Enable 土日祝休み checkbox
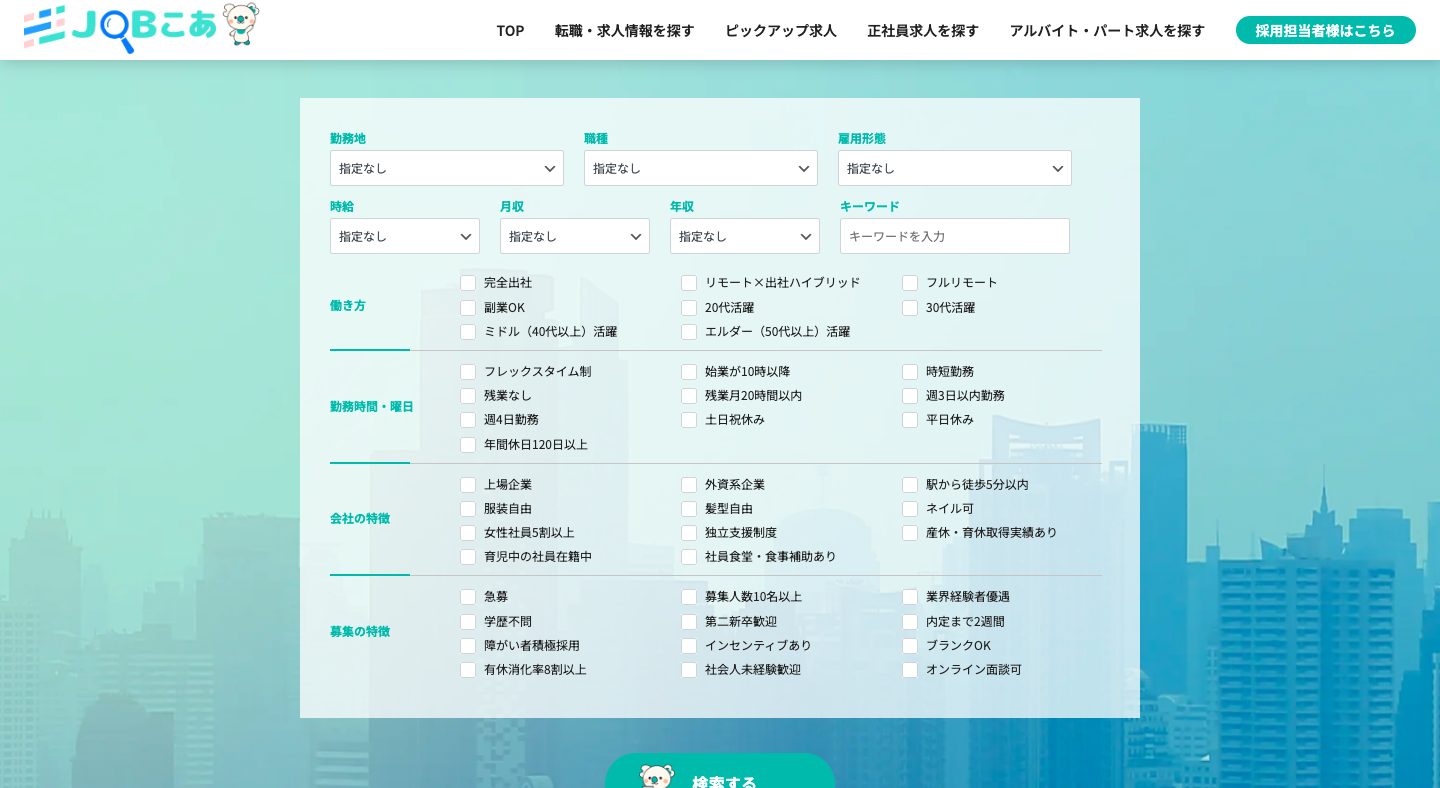 click(689, 420)
